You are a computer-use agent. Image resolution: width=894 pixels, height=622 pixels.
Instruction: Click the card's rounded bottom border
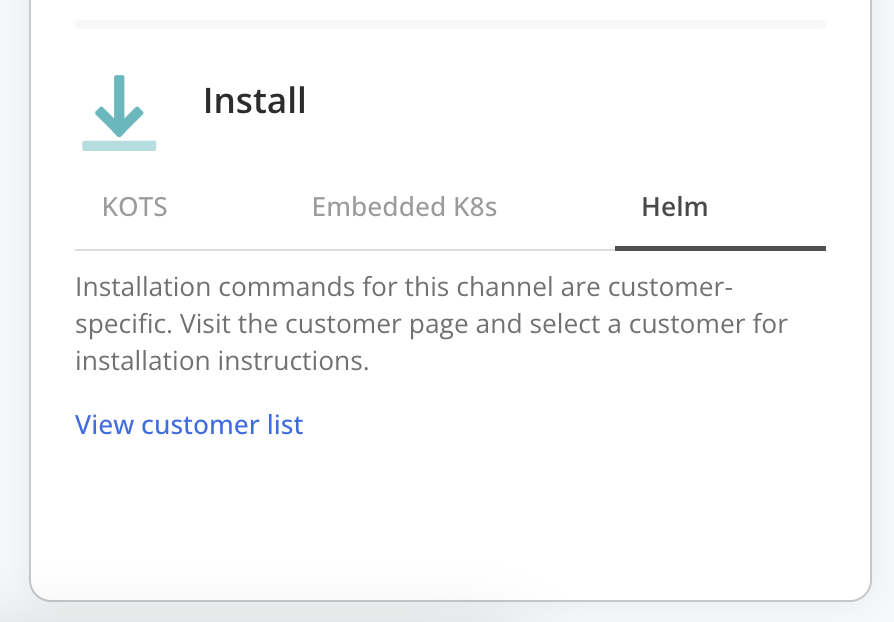pos(450,600)
